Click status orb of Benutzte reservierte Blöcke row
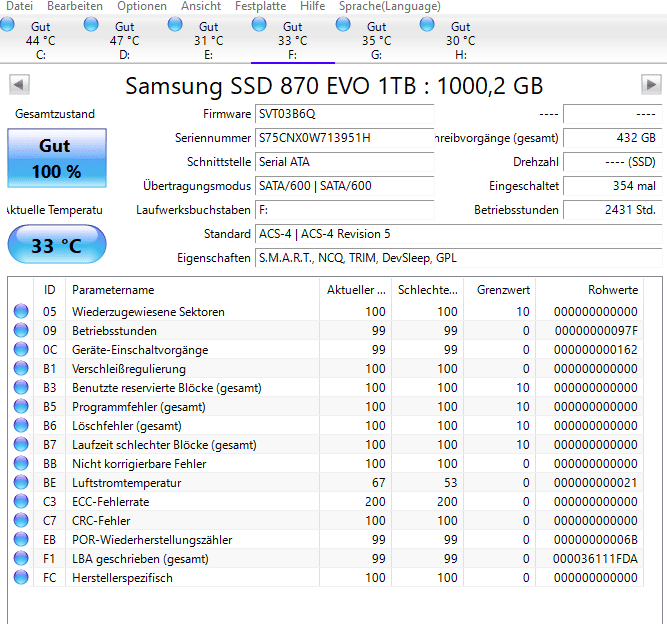 tap(21, 388)
